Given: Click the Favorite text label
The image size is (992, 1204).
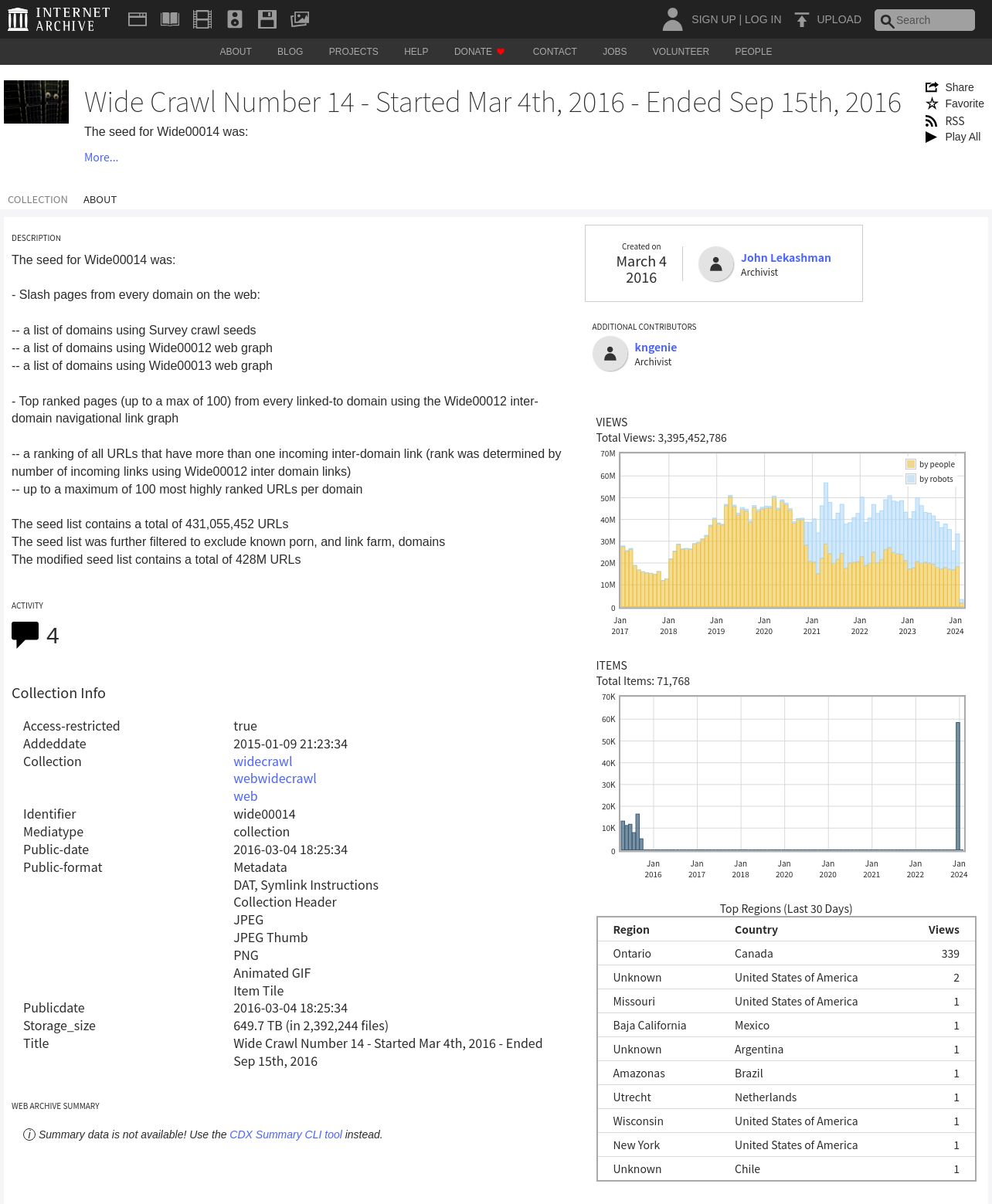Looking at the screenshot, I should coord(964,103).
